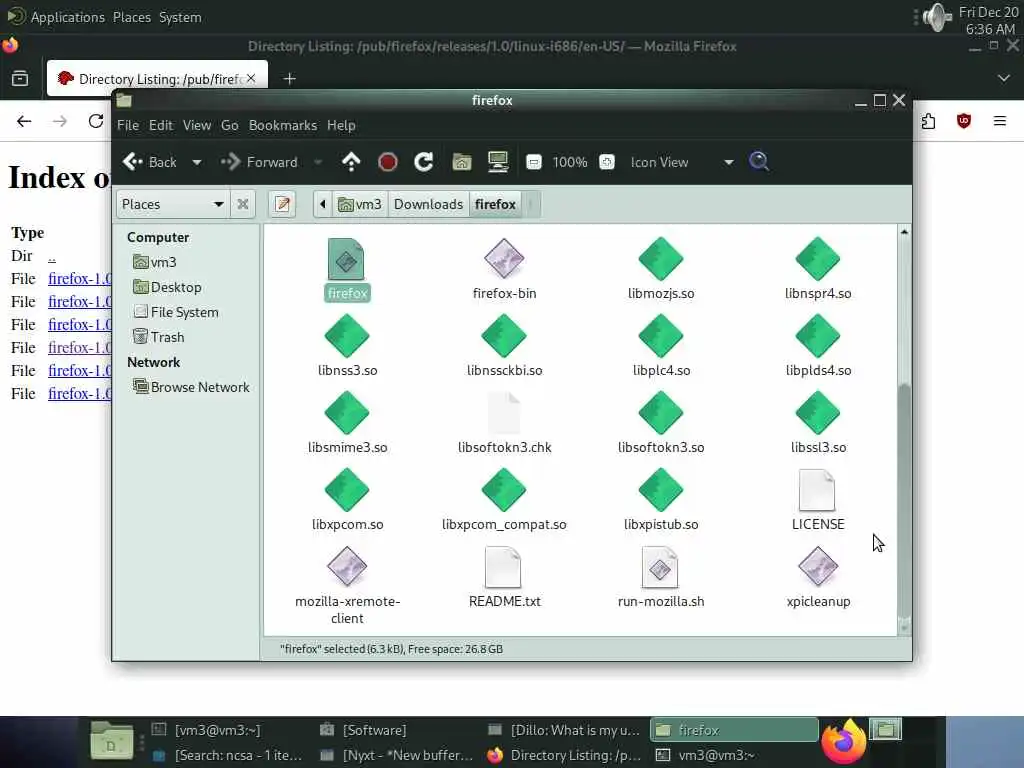Screen dimensions: 1024x768
Task: Reload the current folder view
Action: (424, 162)
